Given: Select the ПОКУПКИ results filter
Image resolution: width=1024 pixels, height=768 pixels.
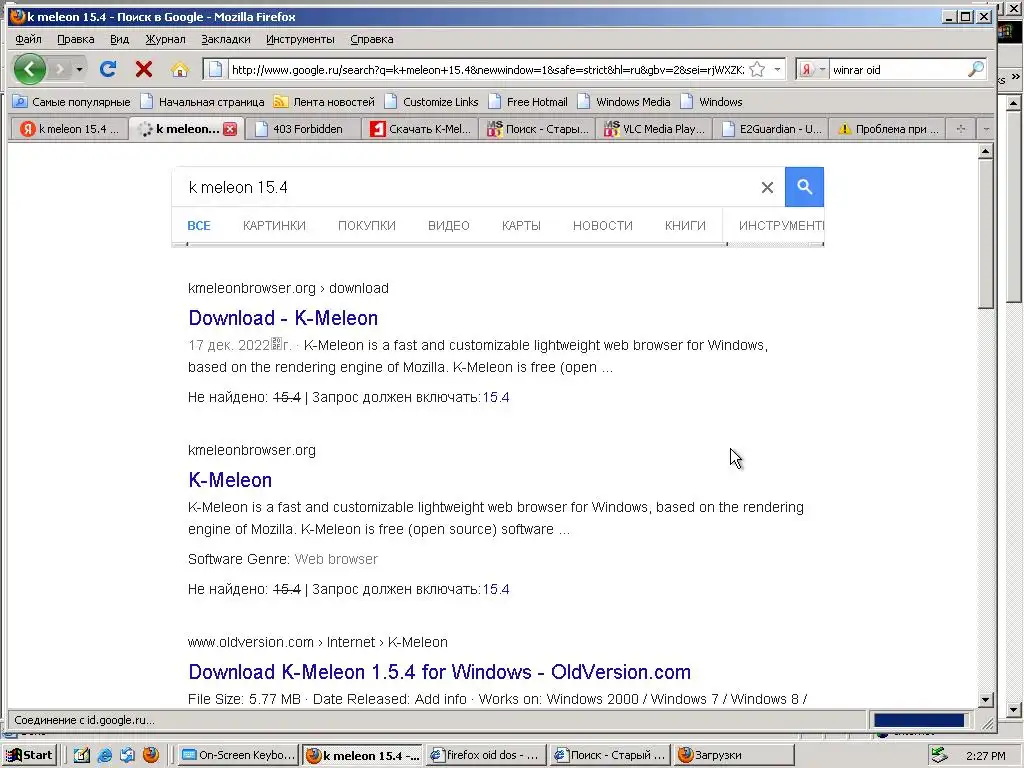Looking at the screenshot, I should pos(366,226).
